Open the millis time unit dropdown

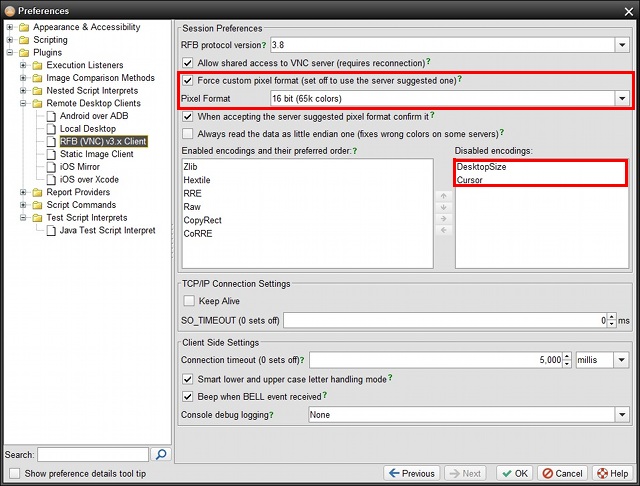tap(621, 360)
